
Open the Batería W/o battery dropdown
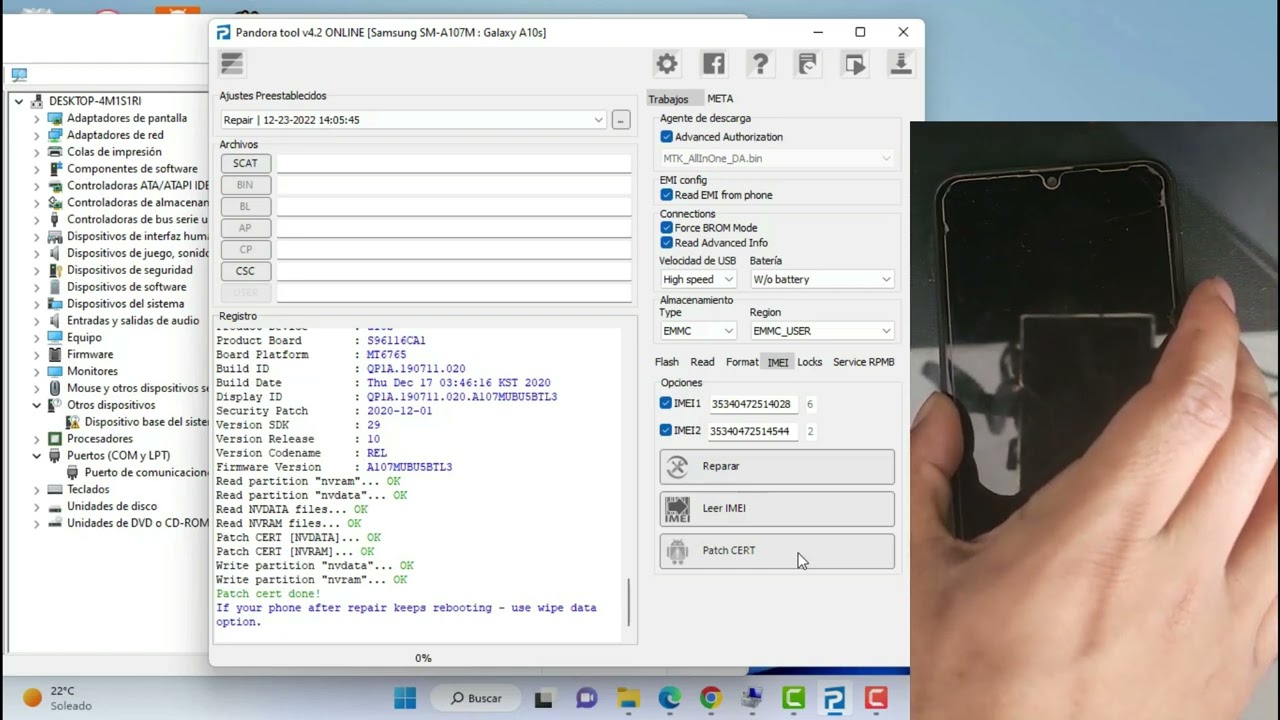click(x=821, y=280)
